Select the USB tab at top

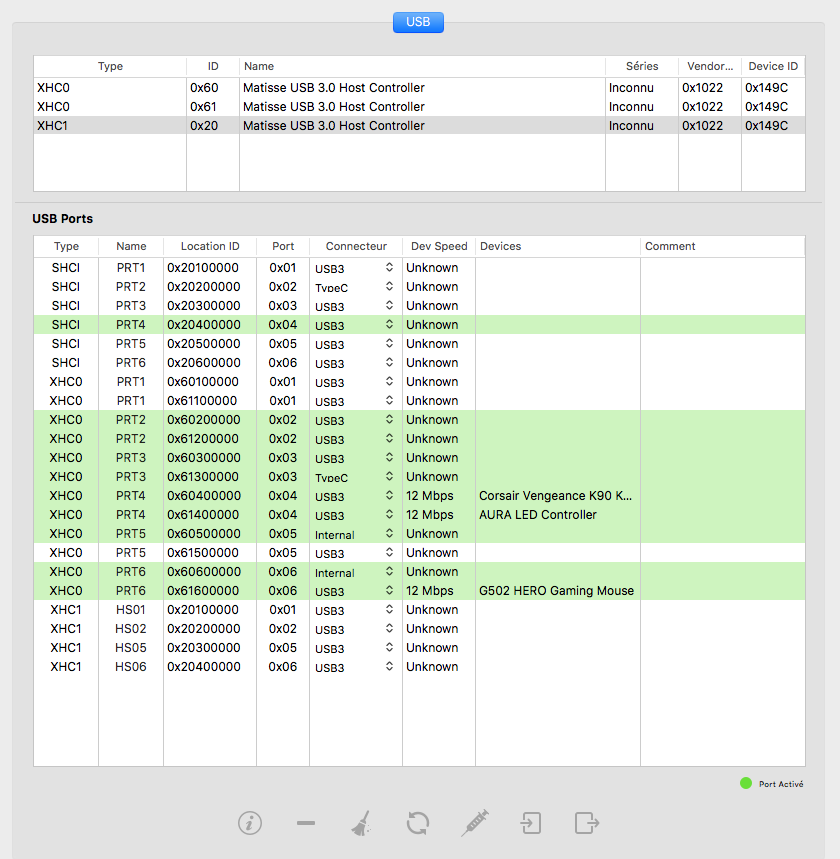[418, 22]
